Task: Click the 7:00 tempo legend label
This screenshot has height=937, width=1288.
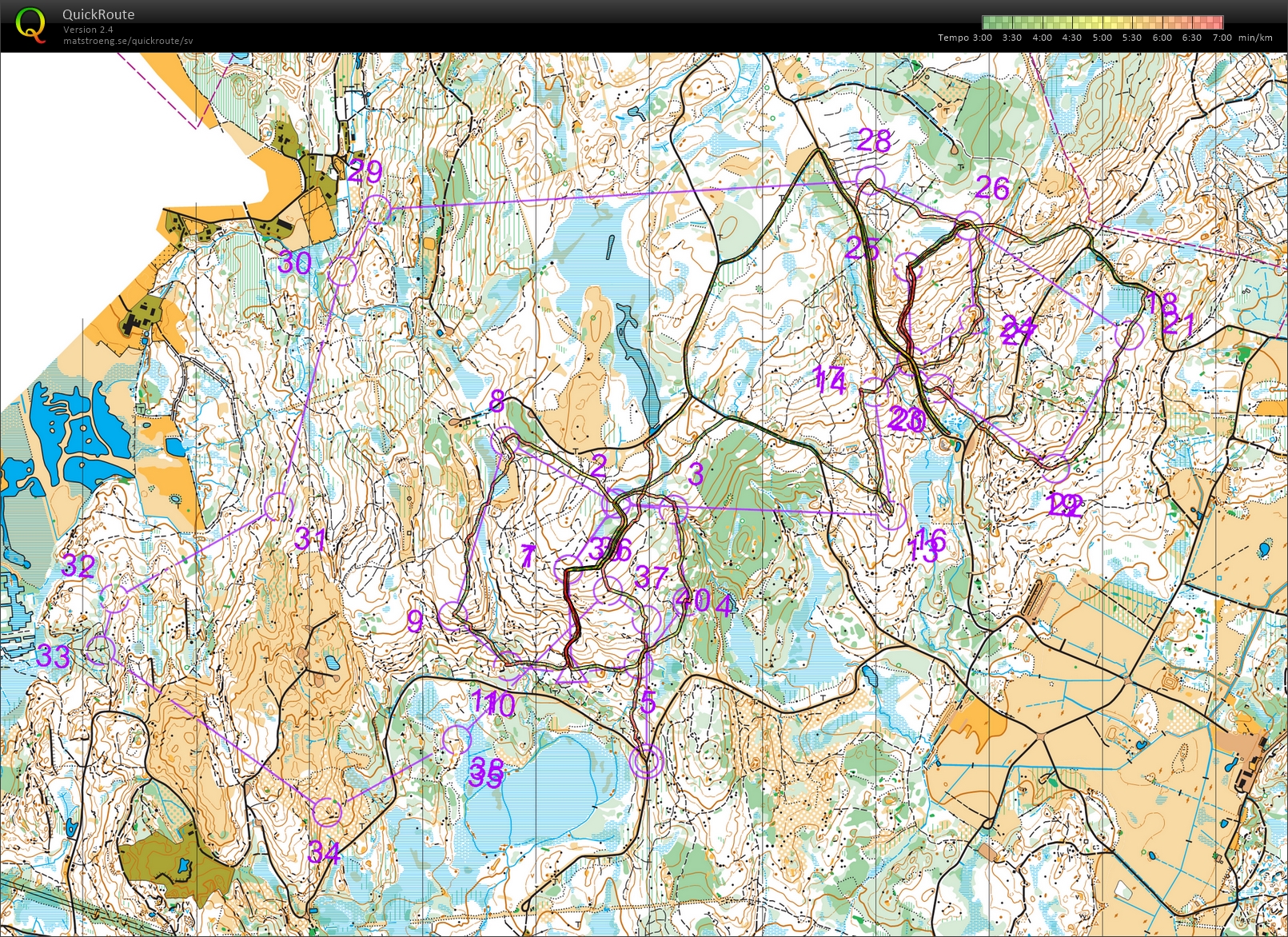Action: tap(1222, 38)
